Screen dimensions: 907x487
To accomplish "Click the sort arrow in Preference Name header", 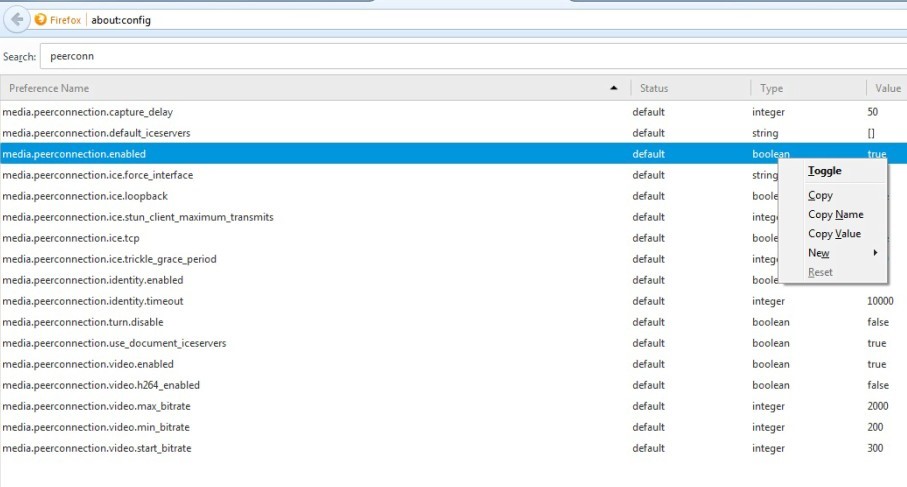I will tap(613, 89).
